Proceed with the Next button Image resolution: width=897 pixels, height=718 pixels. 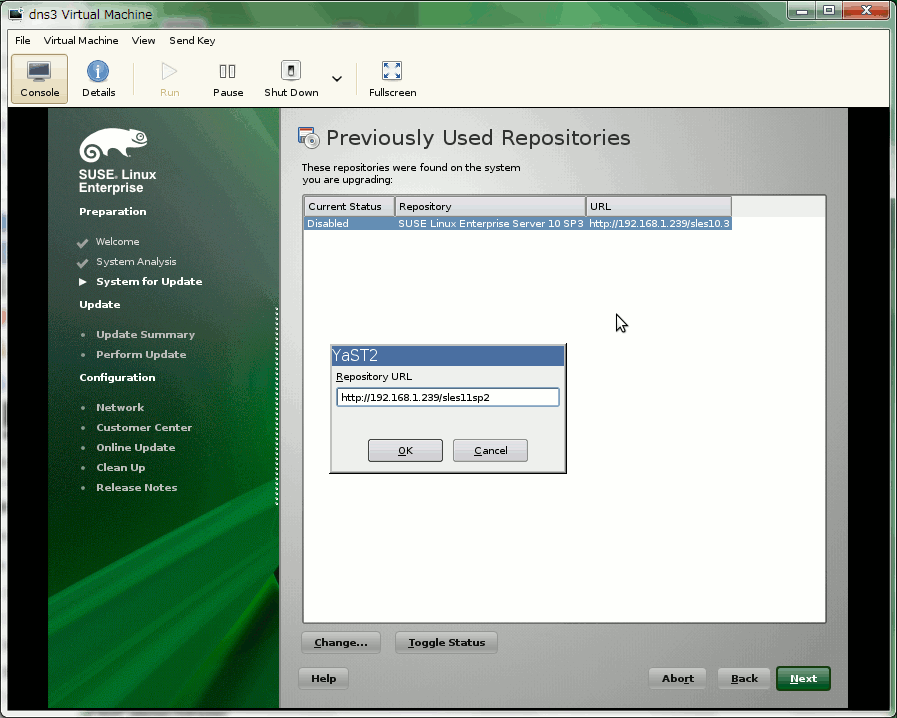(803, 679)
